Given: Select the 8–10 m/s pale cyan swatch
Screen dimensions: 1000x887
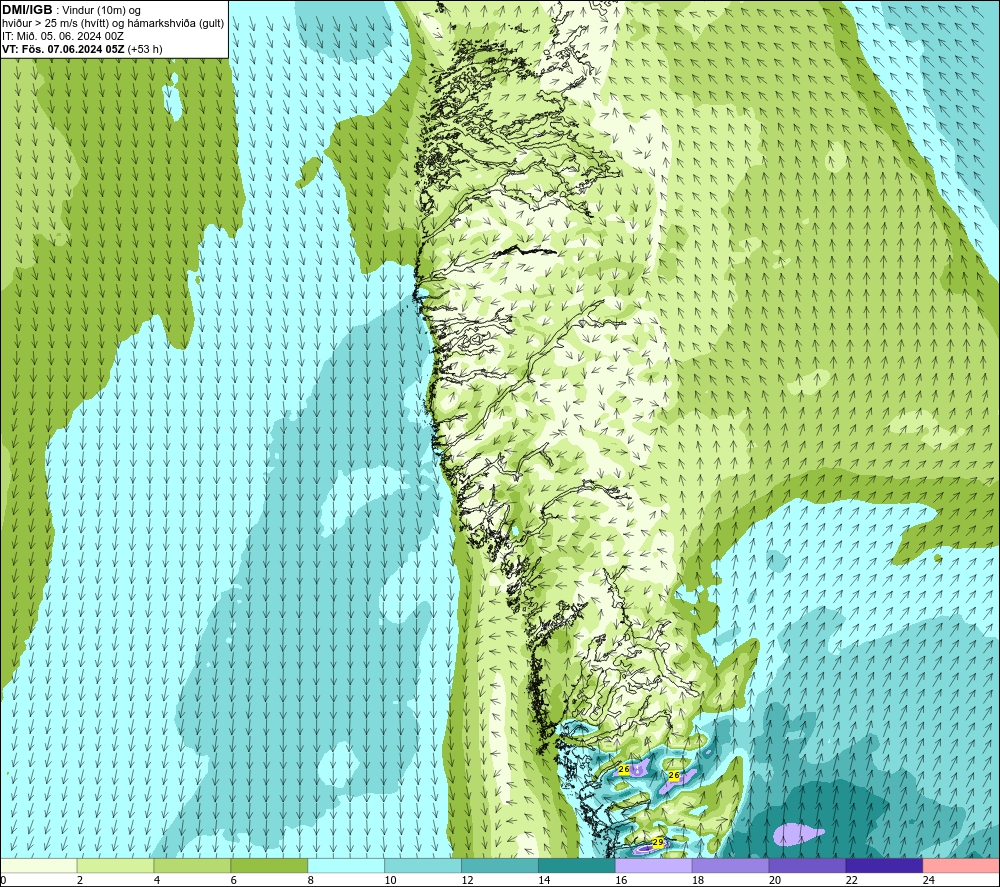Looking at the screenshot, I should coord(346,866).
